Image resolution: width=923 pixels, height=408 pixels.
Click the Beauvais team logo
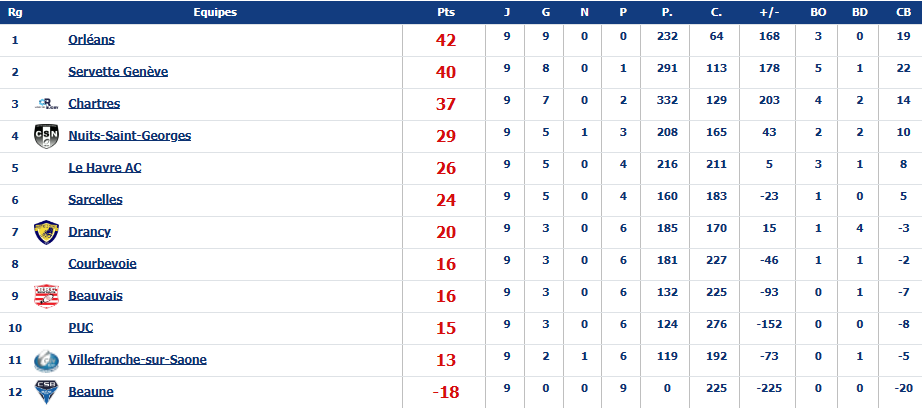47,296
